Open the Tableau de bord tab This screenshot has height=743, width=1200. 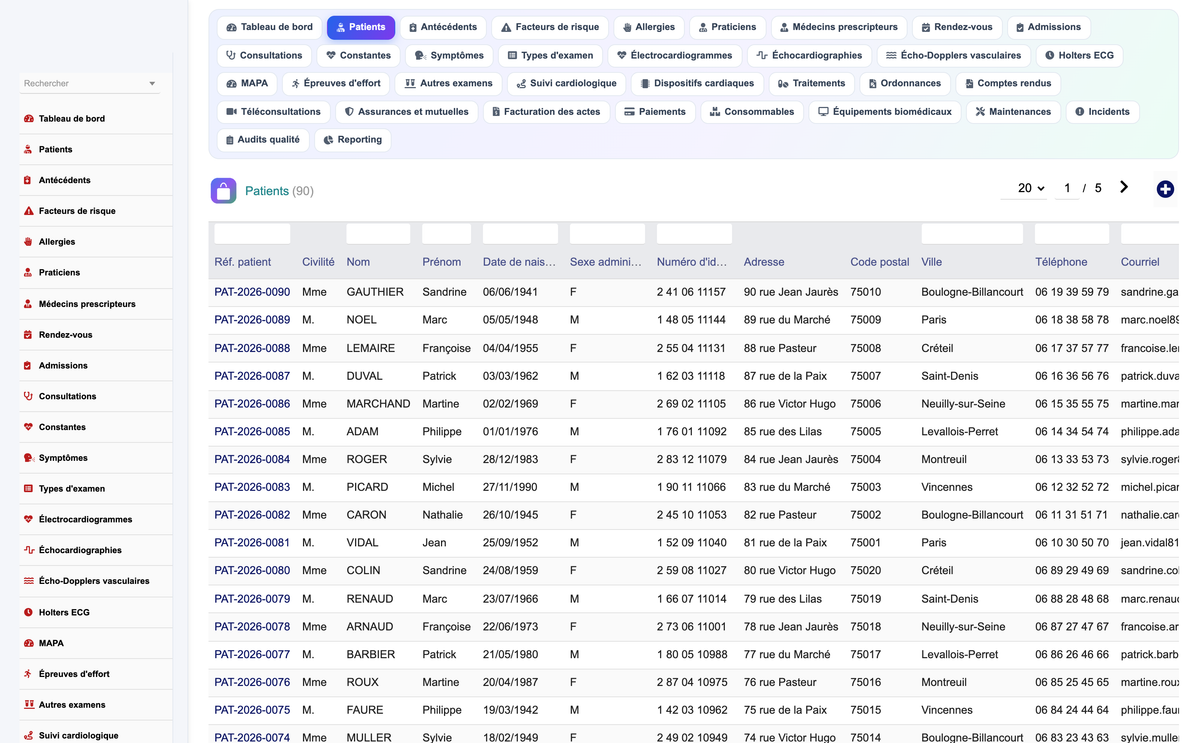coord(269,27)
